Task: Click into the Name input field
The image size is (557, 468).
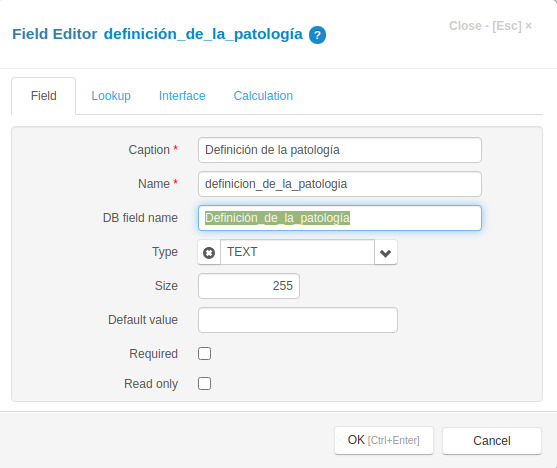Action: pos(340,184)
